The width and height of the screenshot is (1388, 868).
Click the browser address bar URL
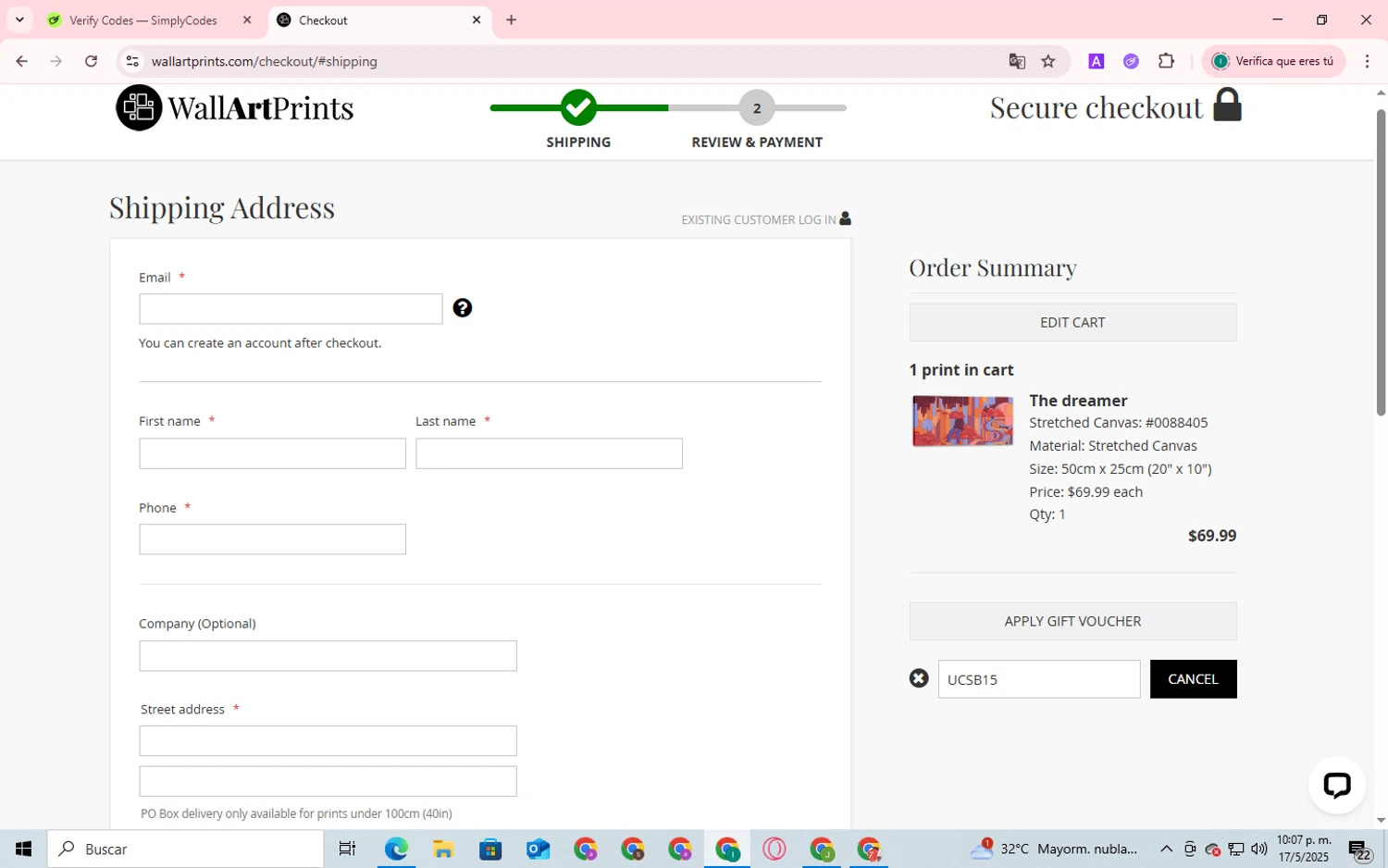coord(265,61)
